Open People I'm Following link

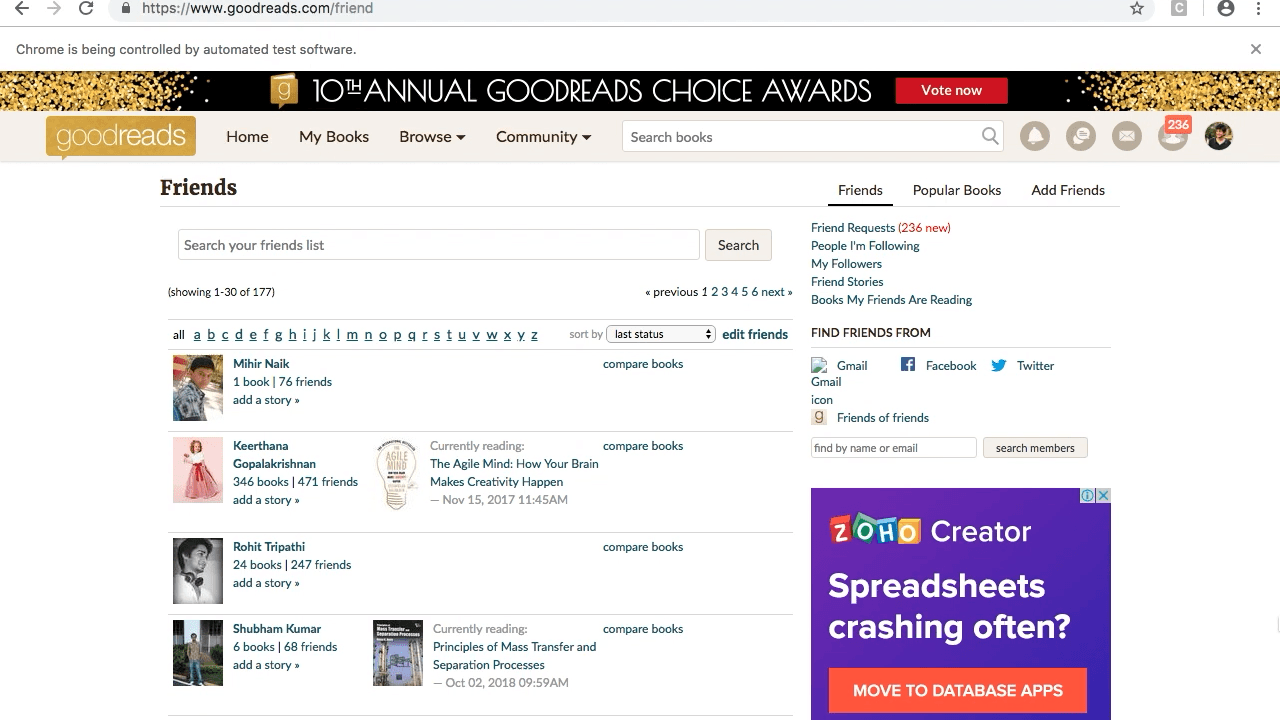click(x=865, y=246)
